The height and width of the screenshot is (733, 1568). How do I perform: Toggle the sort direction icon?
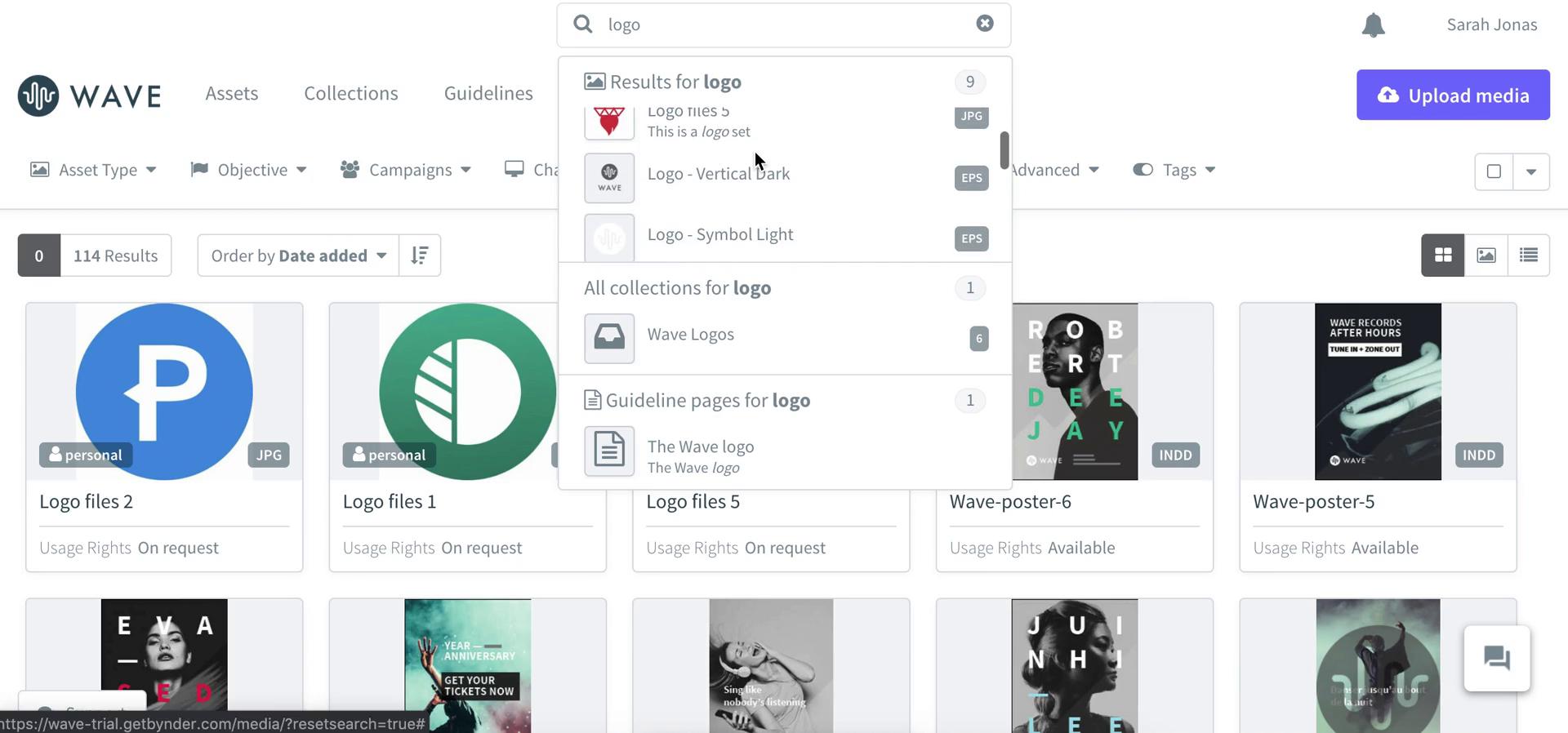point(420,255)
